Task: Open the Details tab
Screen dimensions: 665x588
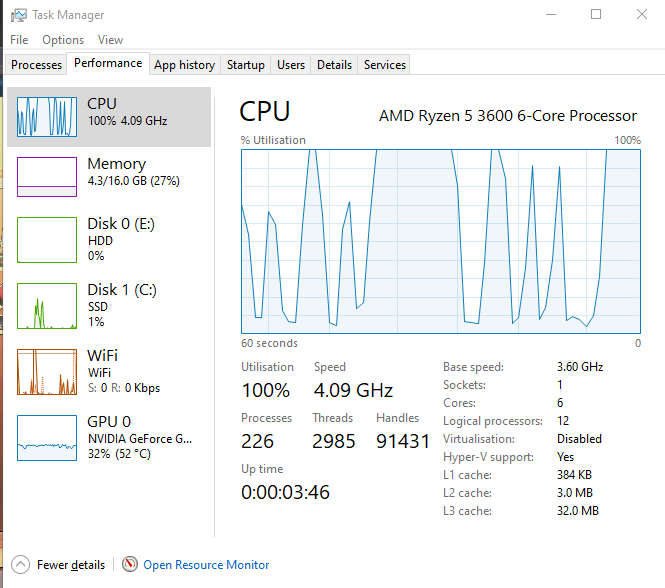Action: tap(334, 65)
